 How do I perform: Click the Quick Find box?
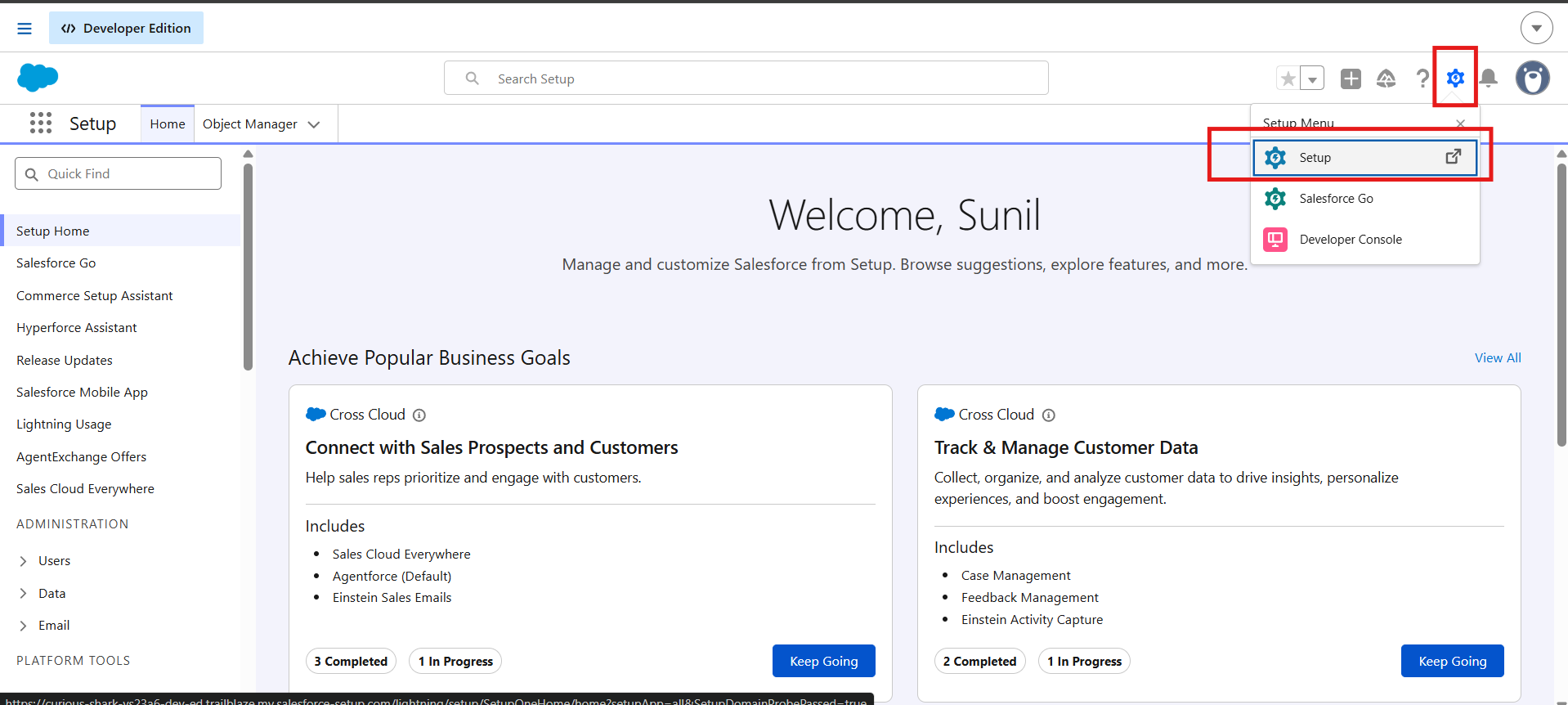[119, 173]
